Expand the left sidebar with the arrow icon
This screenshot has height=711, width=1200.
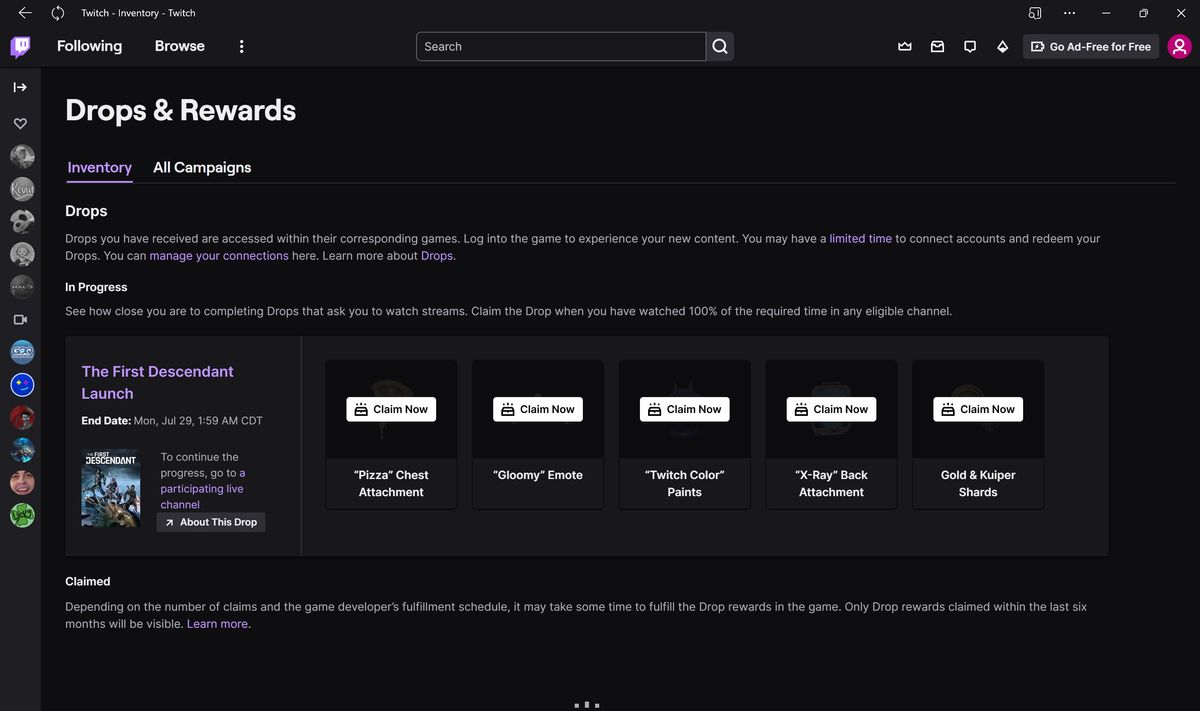point(20,86)
